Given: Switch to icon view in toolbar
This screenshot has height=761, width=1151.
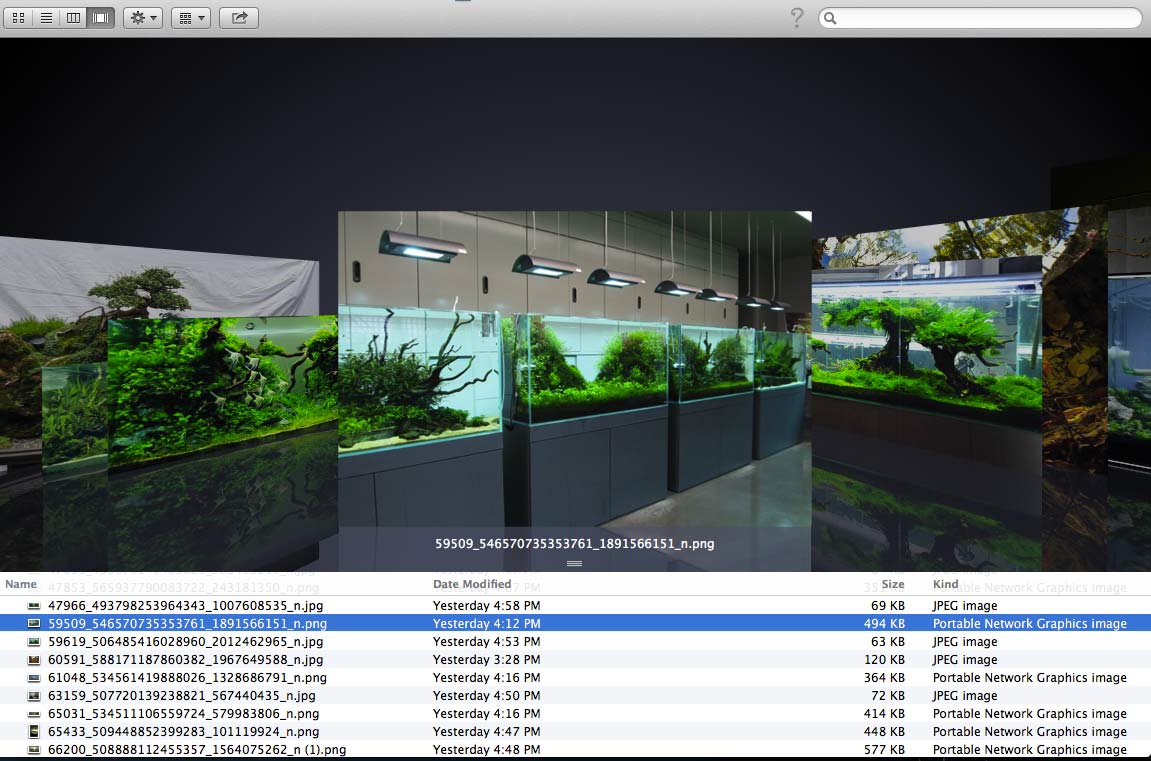Looking at the screenshot, I should coord(18,18).
